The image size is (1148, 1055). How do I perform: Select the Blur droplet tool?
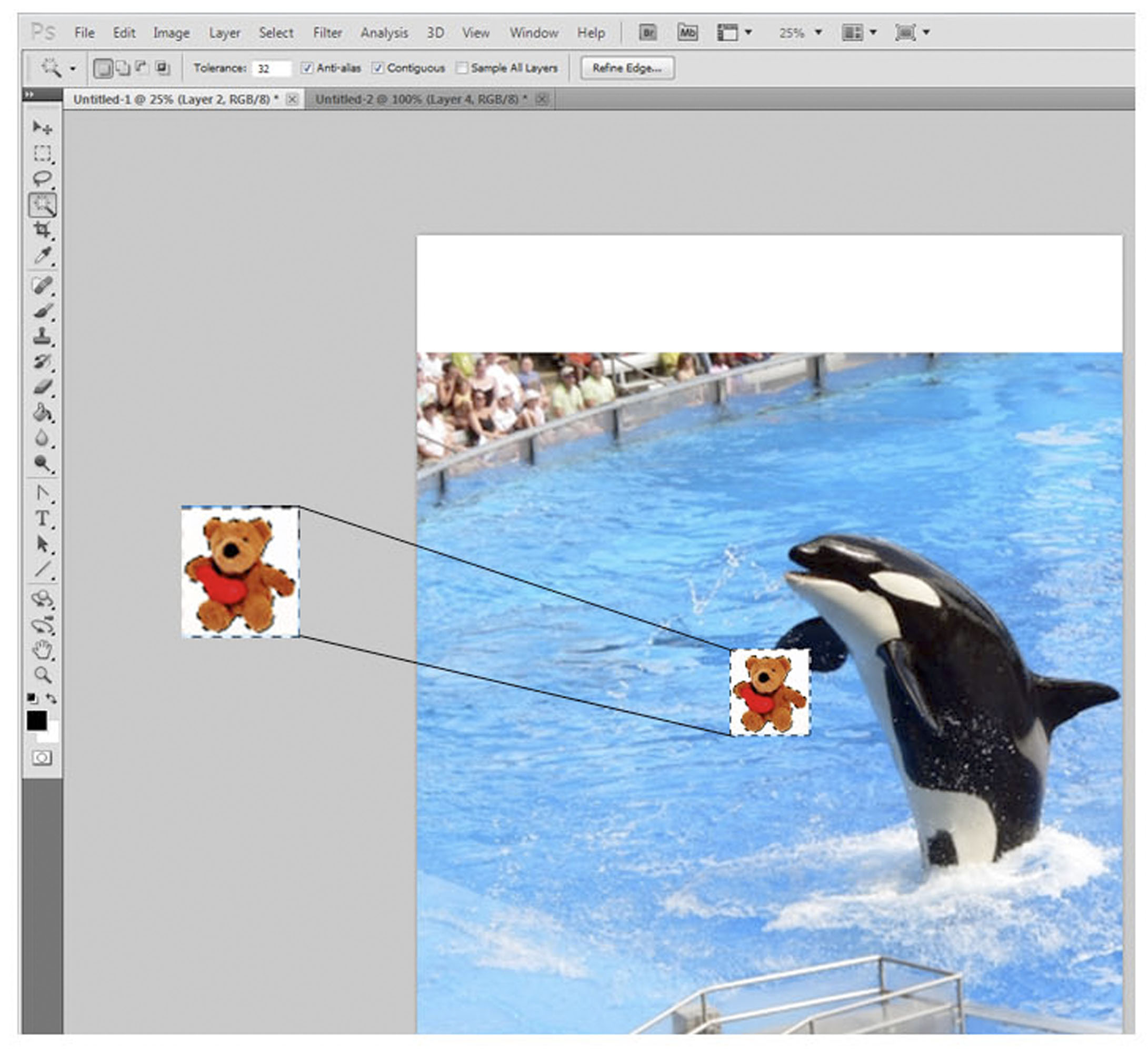click(x=42, y=439)
